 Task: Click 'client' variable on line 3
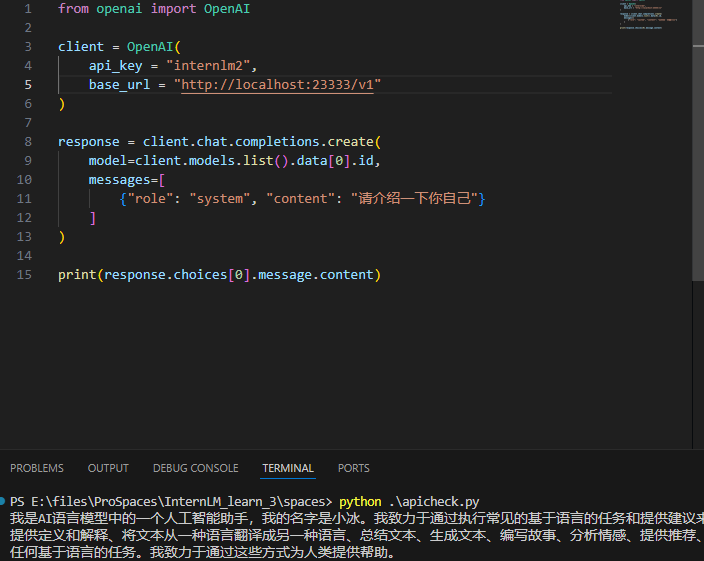coord(81,47)
